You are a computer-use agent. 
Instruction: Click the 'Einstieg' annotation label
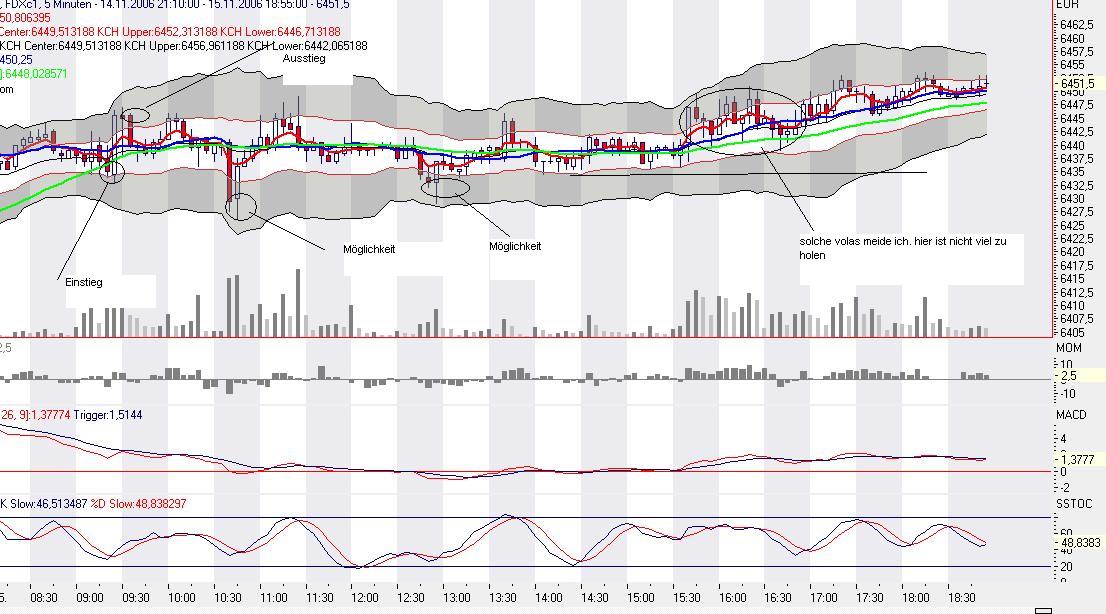click(x=84, y=282)
